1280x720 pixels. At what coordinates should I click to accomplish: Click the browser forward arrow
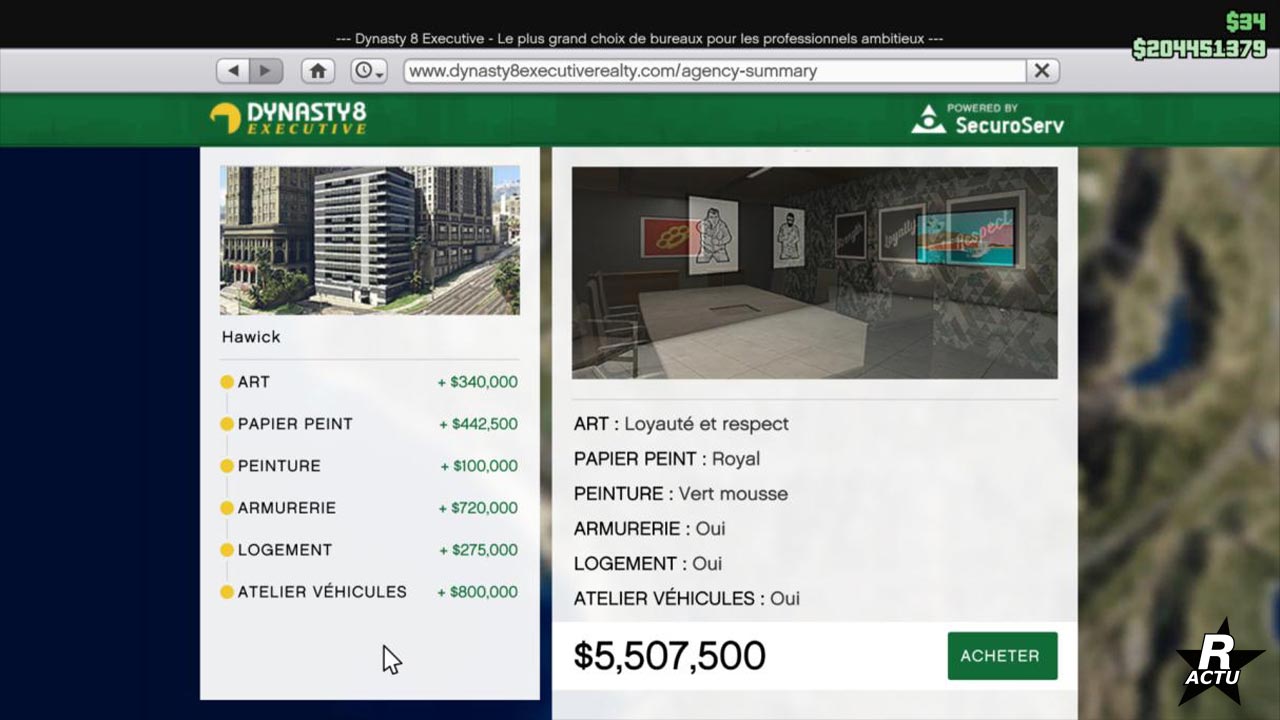tap(266, 71)
